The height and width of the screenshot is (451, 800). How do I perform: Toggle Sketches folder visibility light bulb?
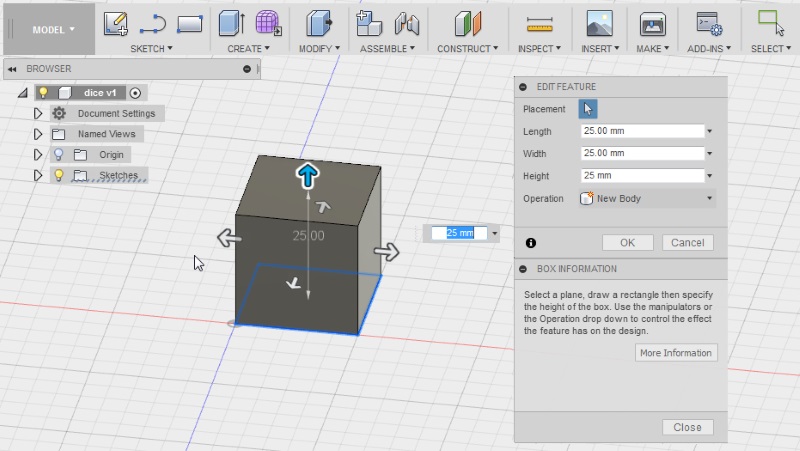tap(59, 175)
